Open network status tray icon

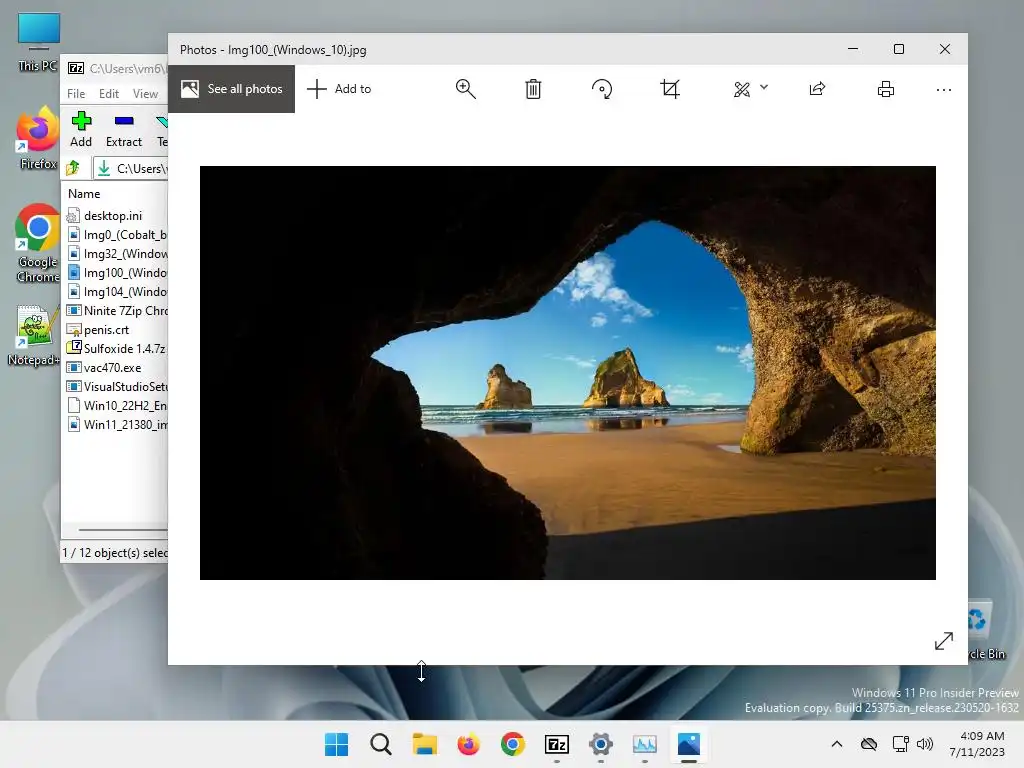[x=901, y=744]
